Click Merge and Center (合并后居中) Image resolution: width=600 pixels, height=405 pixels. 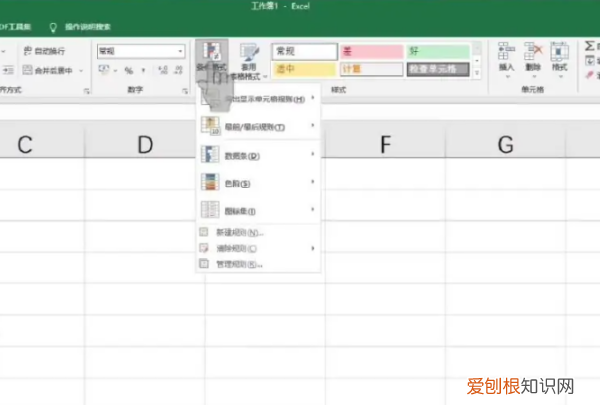[47, 70]
